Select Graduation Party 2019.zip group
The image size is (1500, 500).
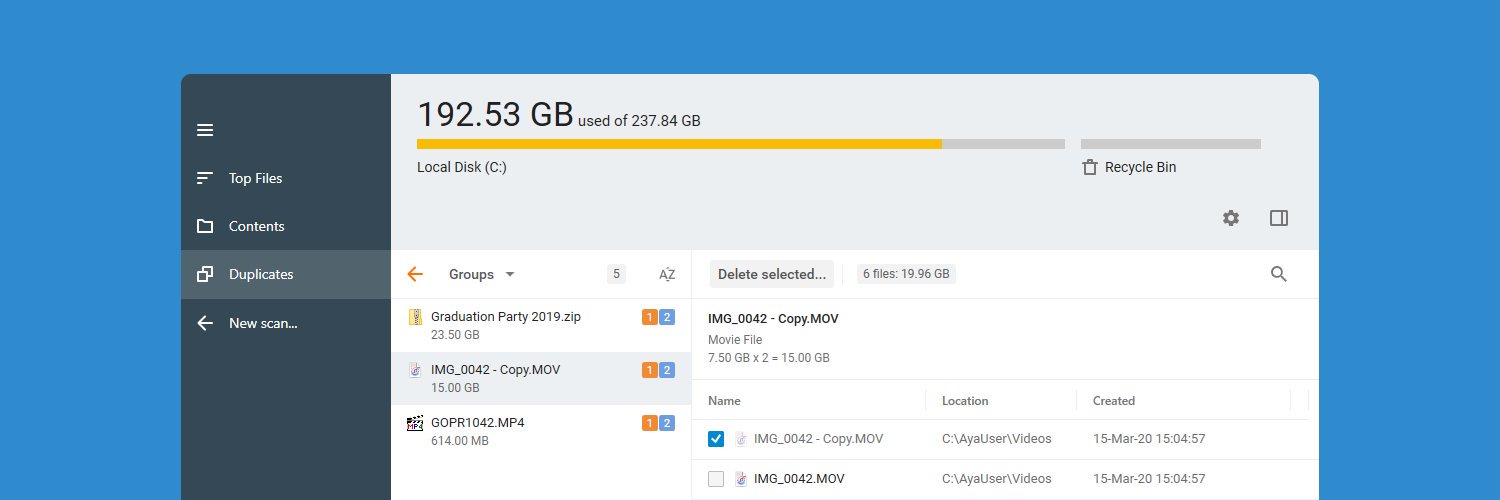pyautogui.click(x=541, y=325)
